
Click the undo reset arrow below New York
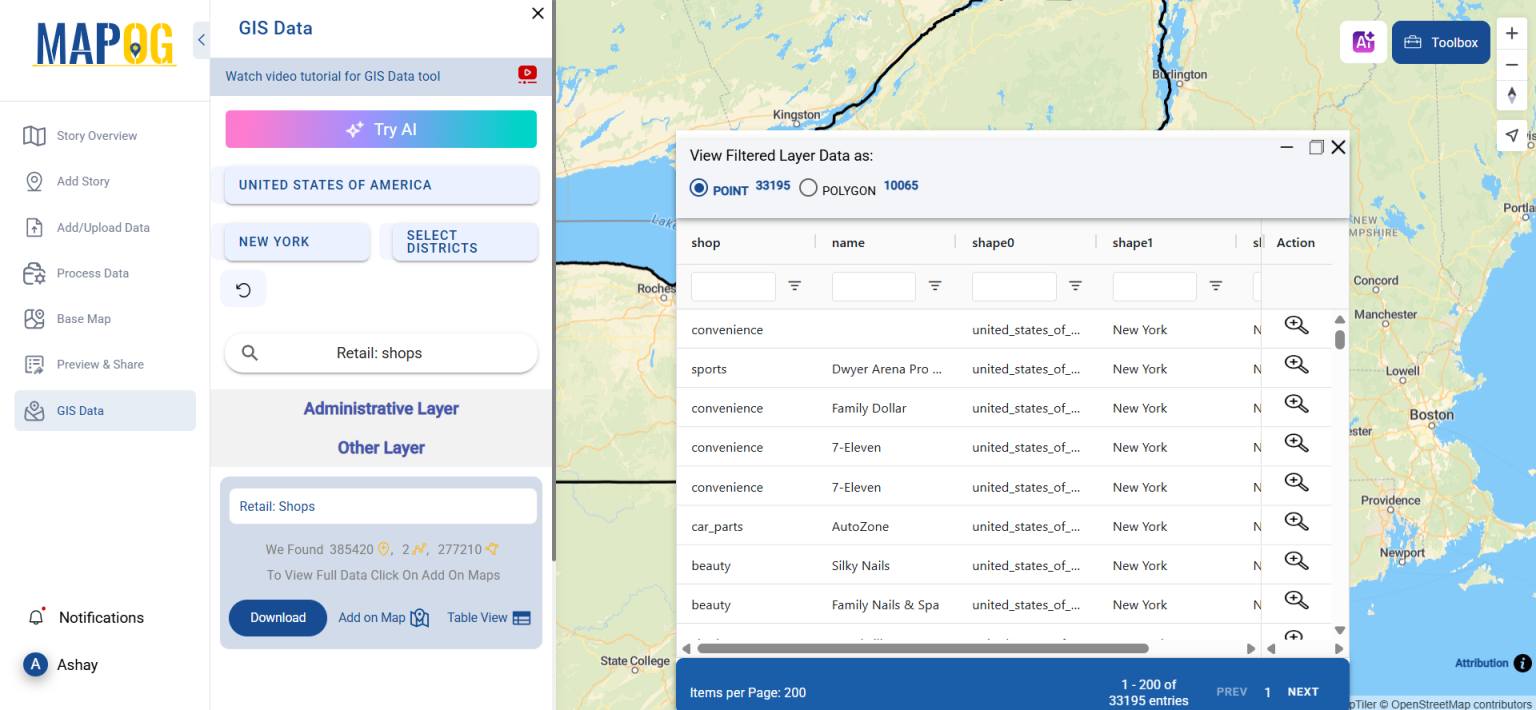point(243,288)
